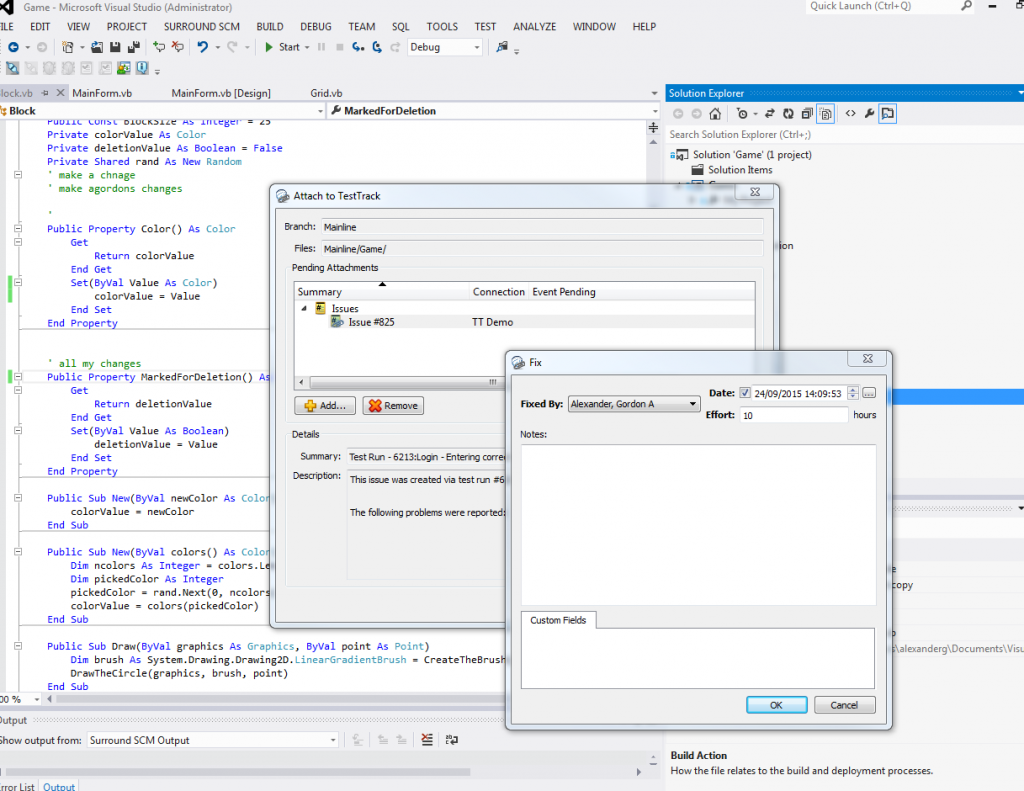The width and height of the screenshot is (1024, 791).
Task: Click the Pending Changes Filter clock icon
Action: tap(742, 114)
